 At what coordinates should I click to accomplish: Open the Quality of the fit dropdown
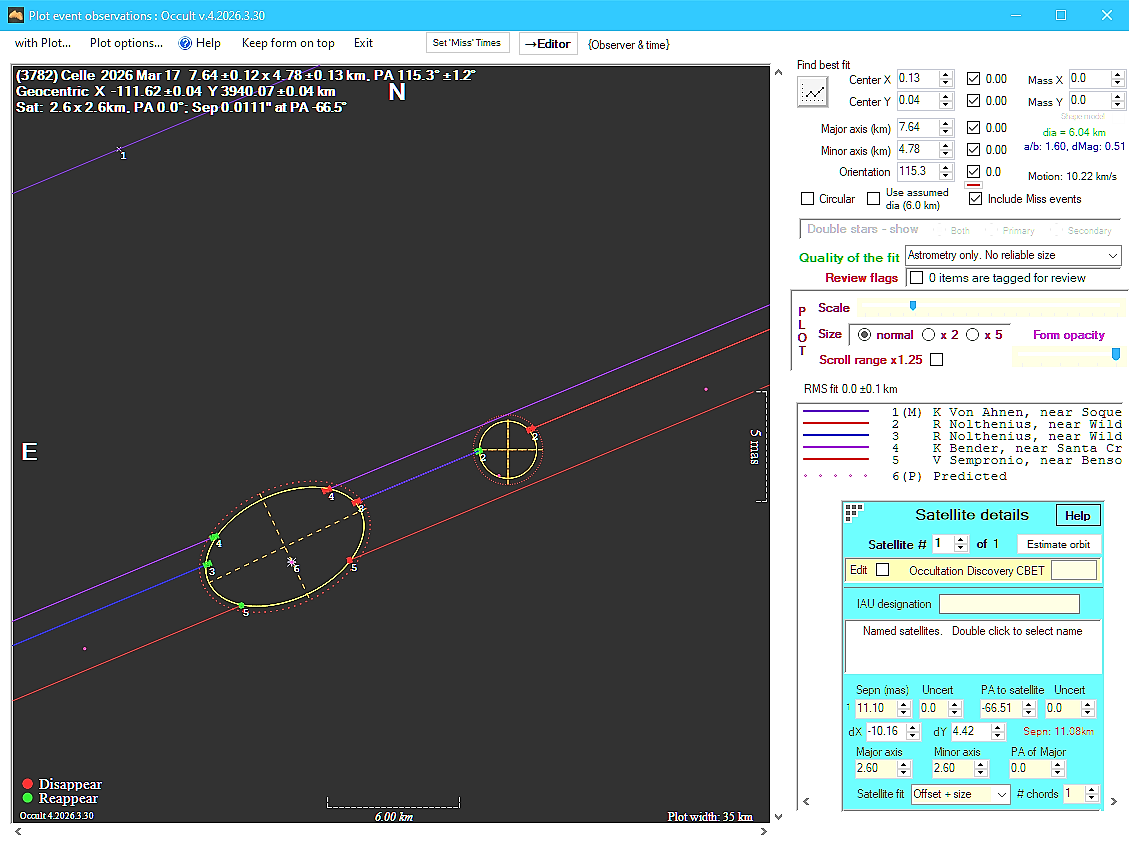click(x=1113, y=256)
